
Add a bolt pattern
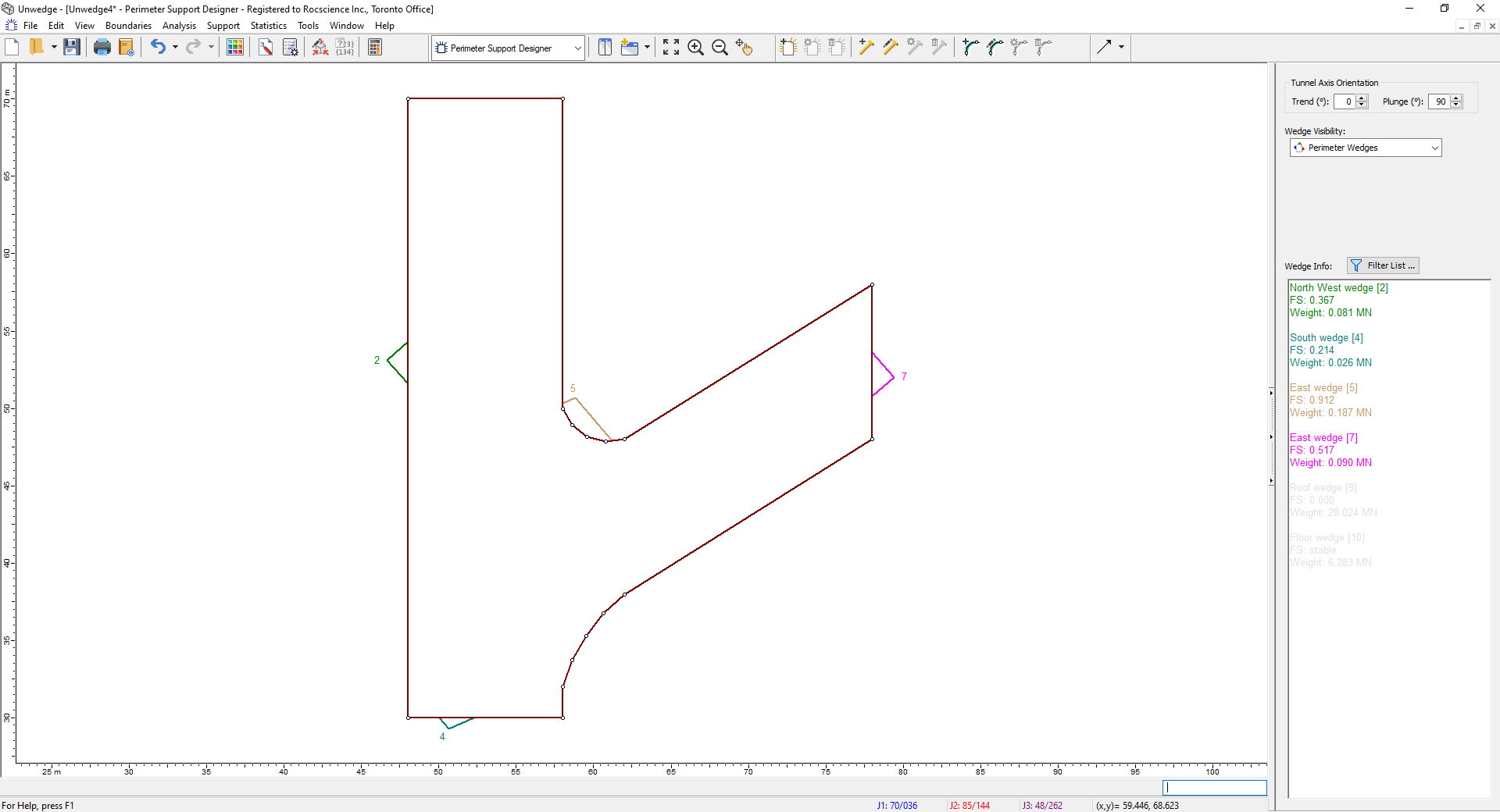[788, 48]
